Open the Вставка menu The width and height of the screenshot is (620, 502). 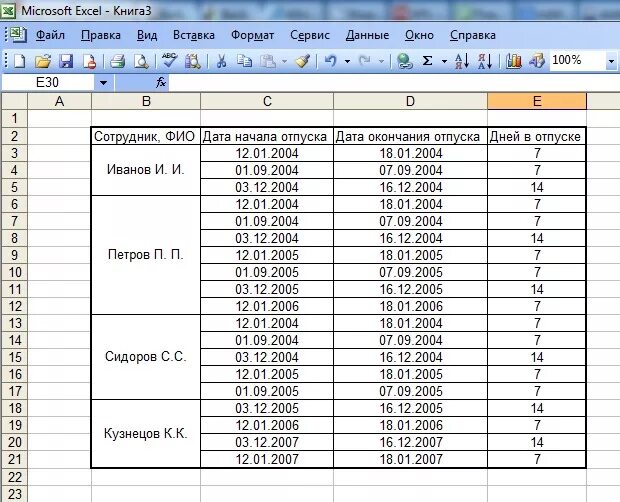(194, 35)
